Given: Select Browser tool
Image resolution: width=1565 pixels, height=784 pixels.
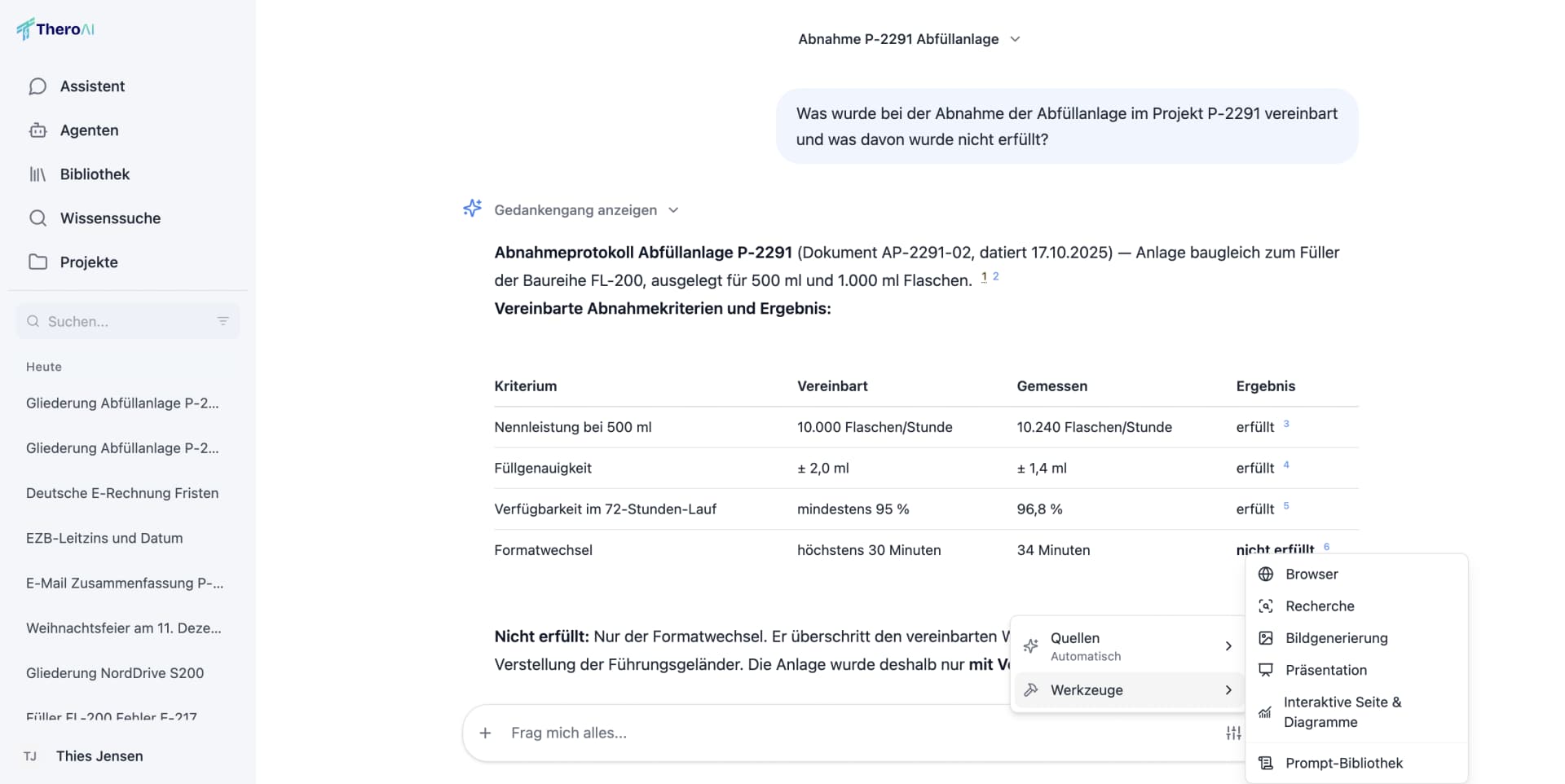Looking at the screenshot, I should (x=1356, y=575).
